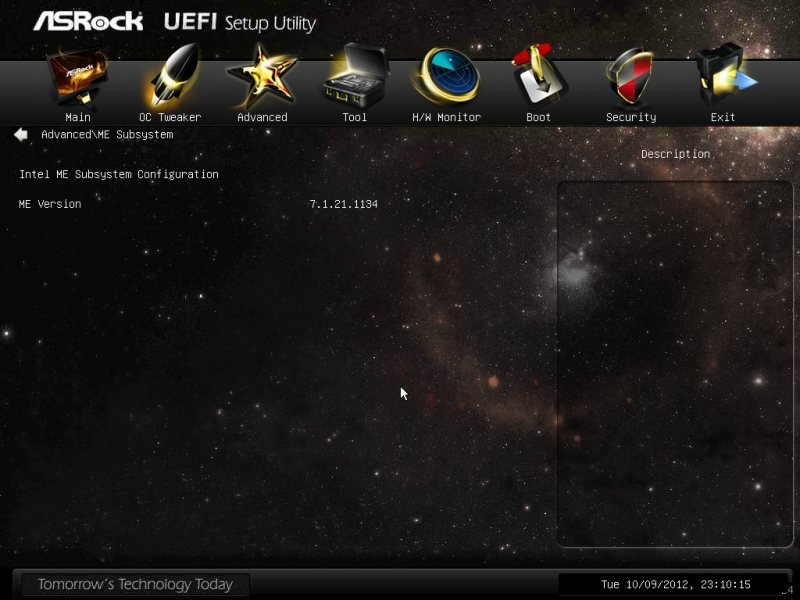This screenshot has width=800, height=600.
Task: Switch to the Exit tab label
Action: (x=723, y=117)
